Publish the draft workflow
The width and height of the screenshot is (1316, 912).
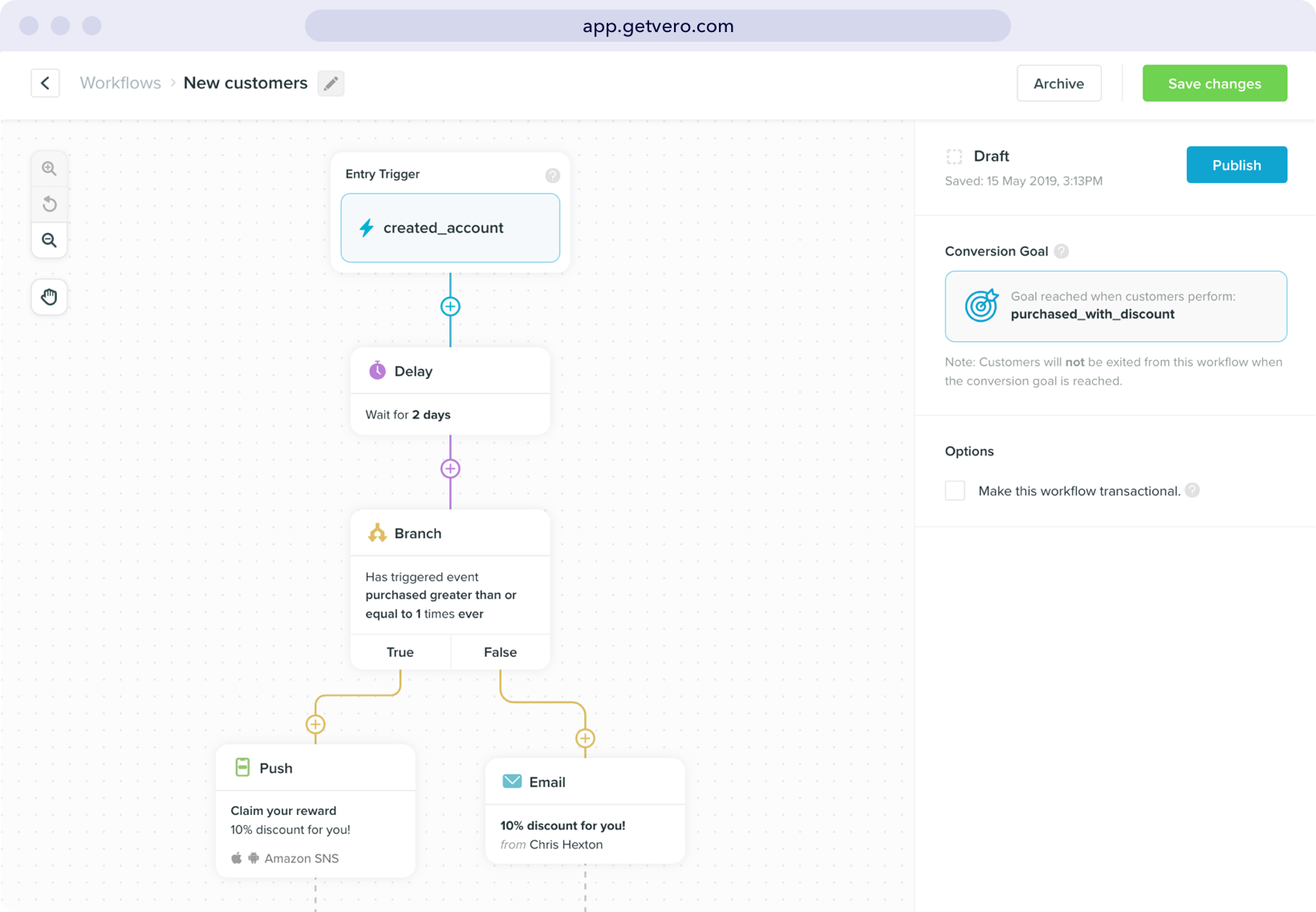(1236, 165)
